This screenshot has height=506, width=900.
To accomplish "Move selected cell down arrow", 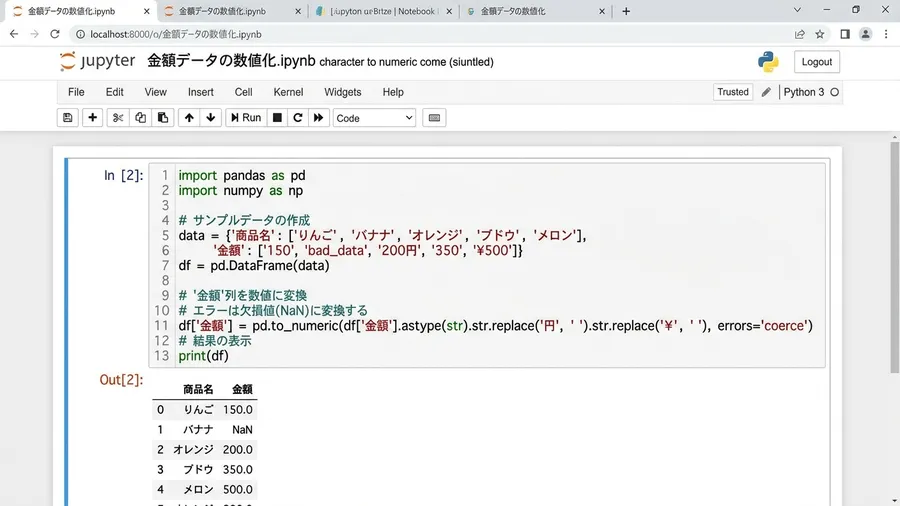I will click(211, 118).
